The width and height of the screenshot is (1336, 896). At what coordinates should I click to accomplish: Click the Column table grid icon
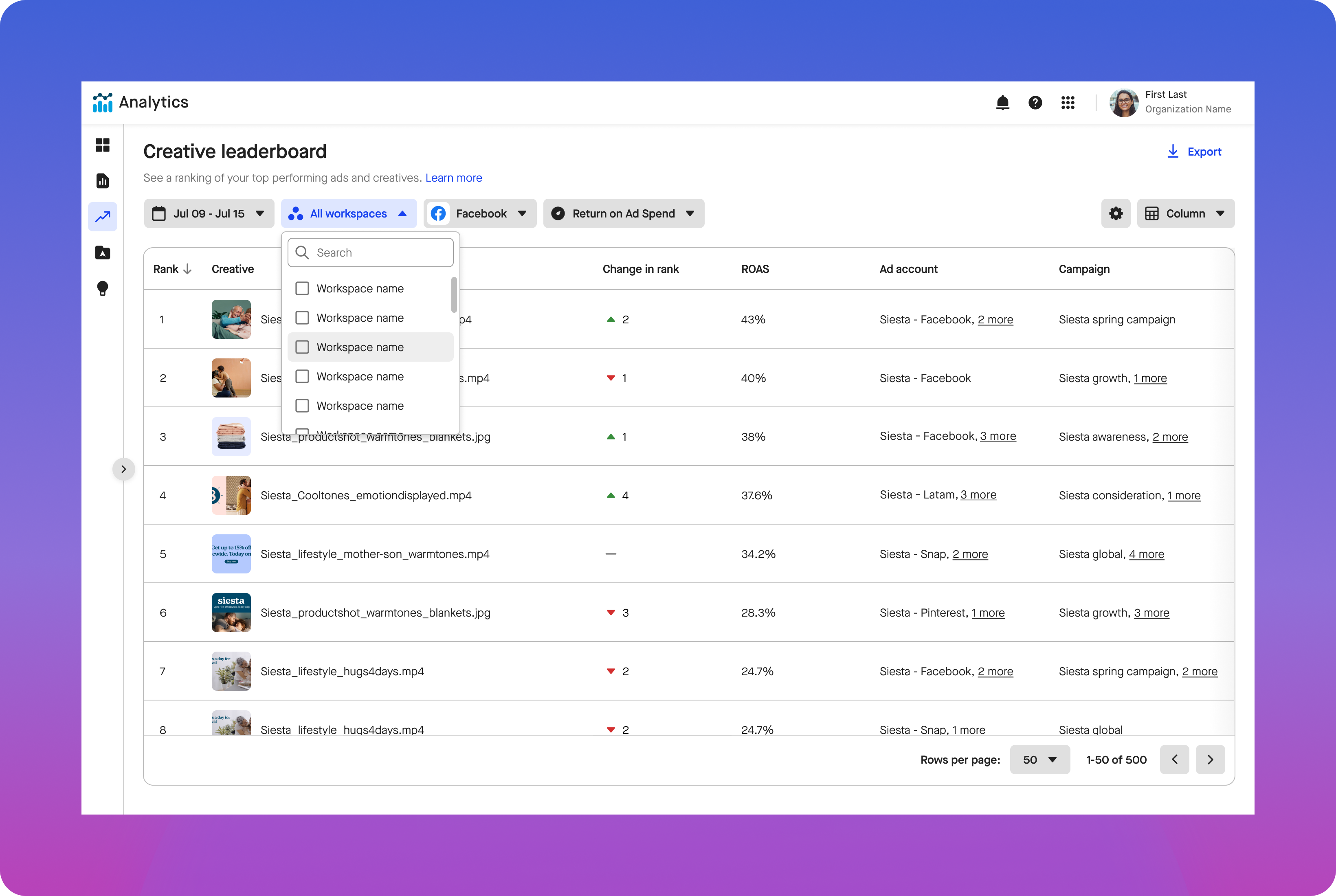pyautogui.click(x=1151, y=213)
